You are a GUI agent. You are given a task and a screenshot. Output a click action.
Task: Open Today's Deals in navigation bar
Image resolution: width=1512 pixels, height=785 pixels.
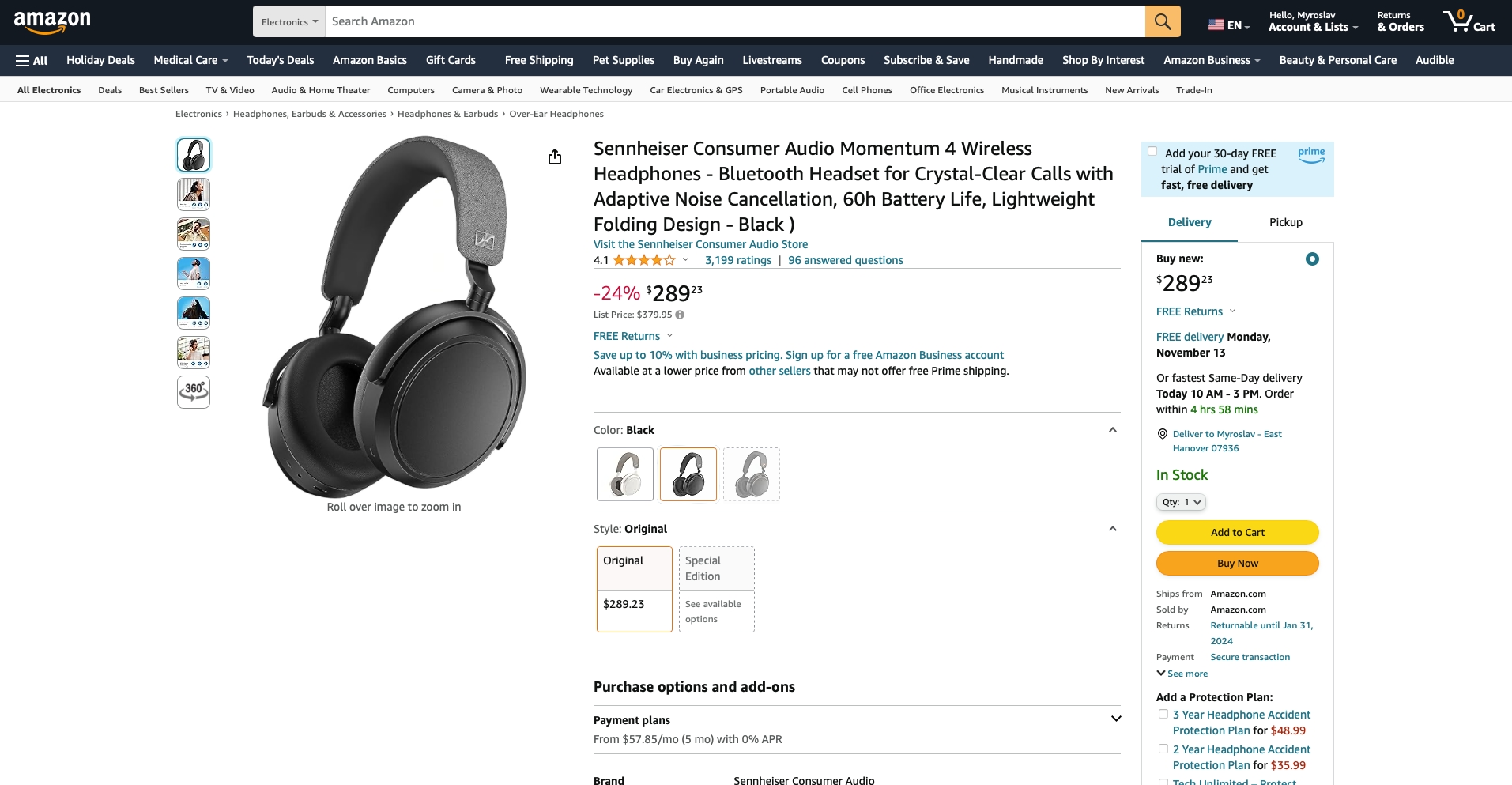click(x=281, y=60)
